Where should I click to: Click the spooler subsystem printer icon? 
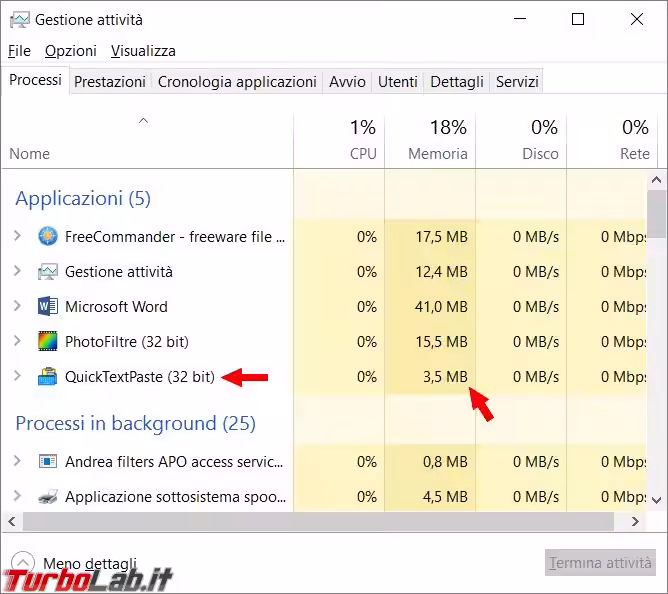click(48, 497)
